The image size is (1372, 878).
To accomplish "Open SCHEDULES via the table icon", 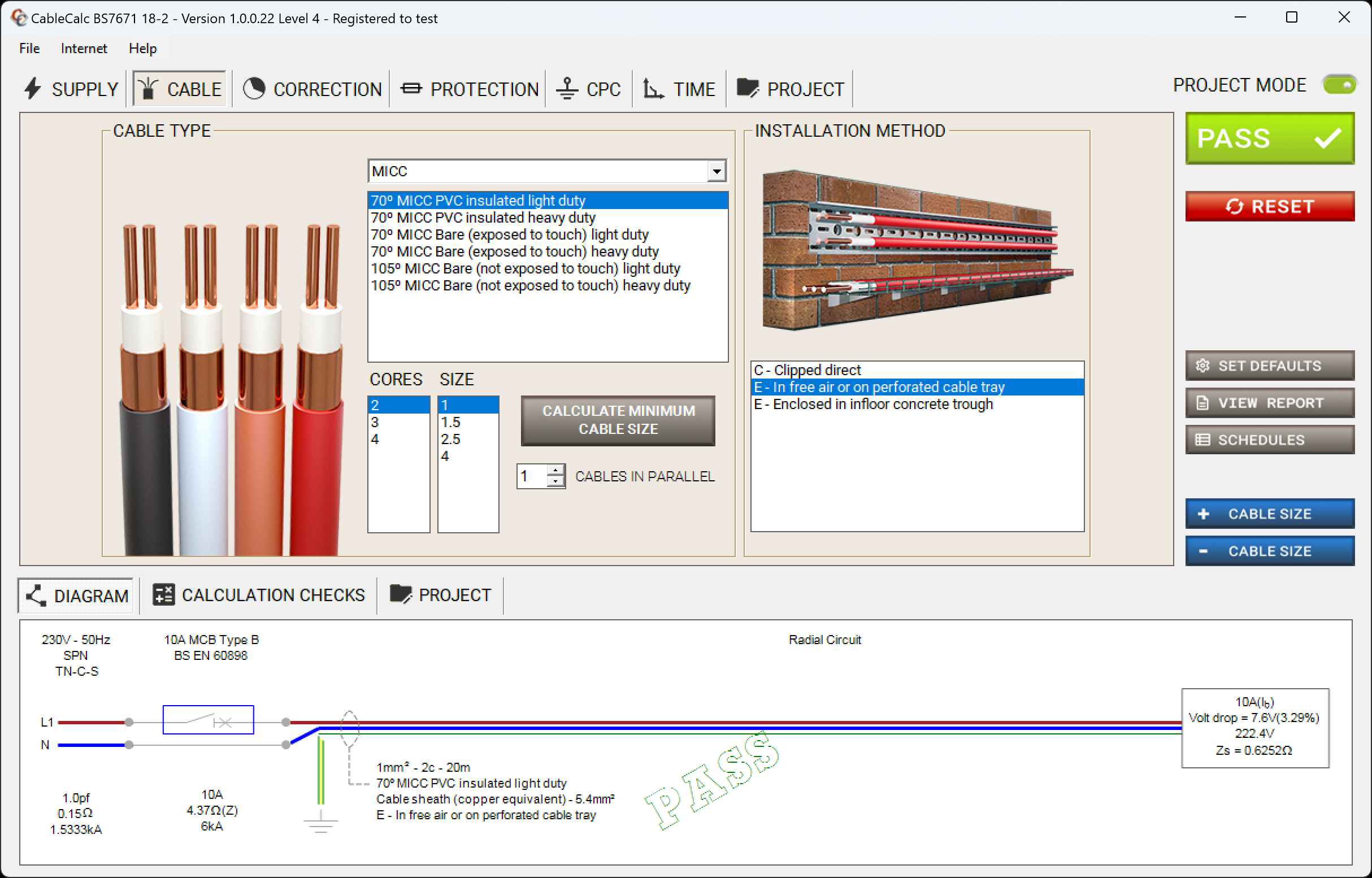I will (1203, 439).
